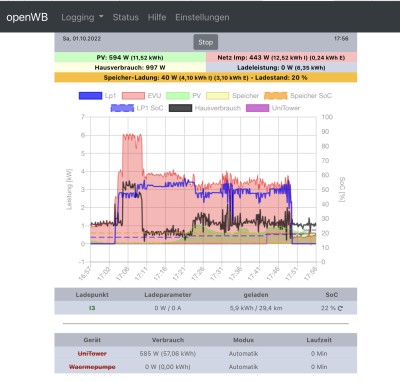
Task: Open the Status page
Action: [x=126, y=17]
